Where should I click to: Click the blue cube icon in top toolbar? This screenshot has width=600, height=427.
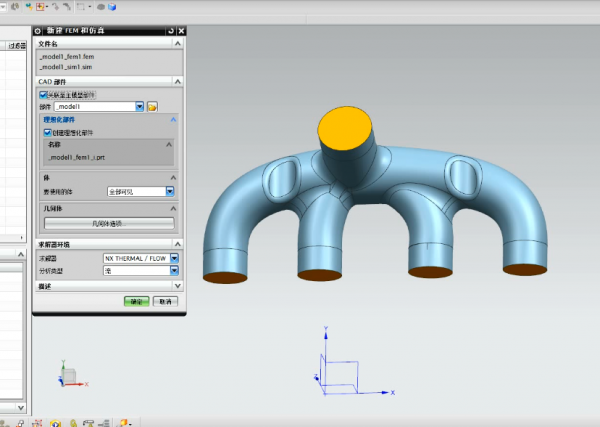point(113,7)
